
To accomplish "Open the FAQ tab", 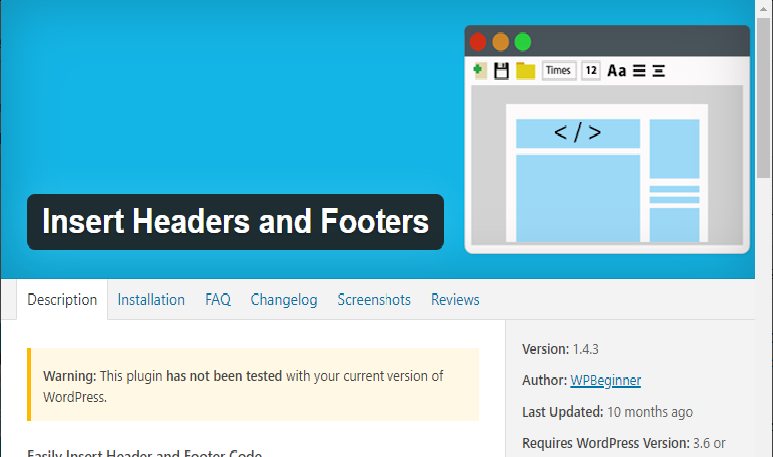I will point(218,300).
